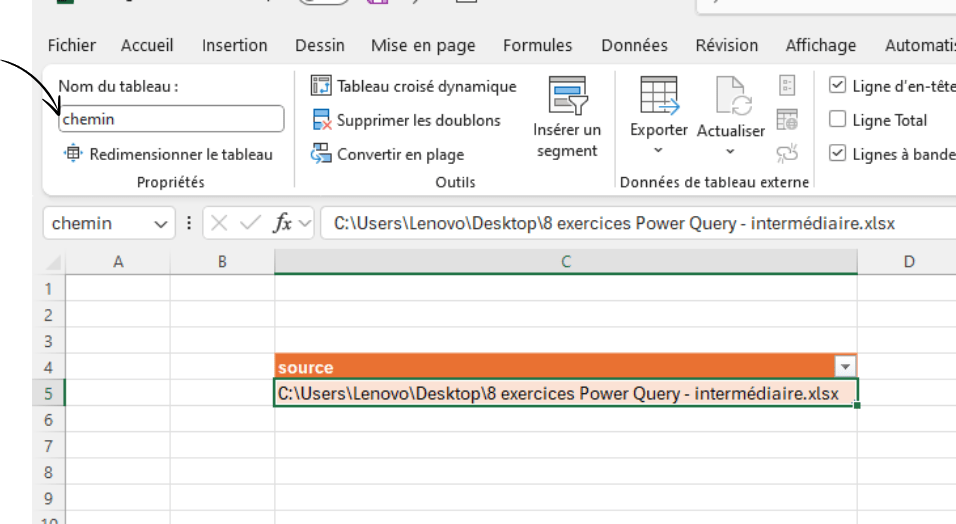Select row 3 header
956x524 pixels.
point(48,341)
